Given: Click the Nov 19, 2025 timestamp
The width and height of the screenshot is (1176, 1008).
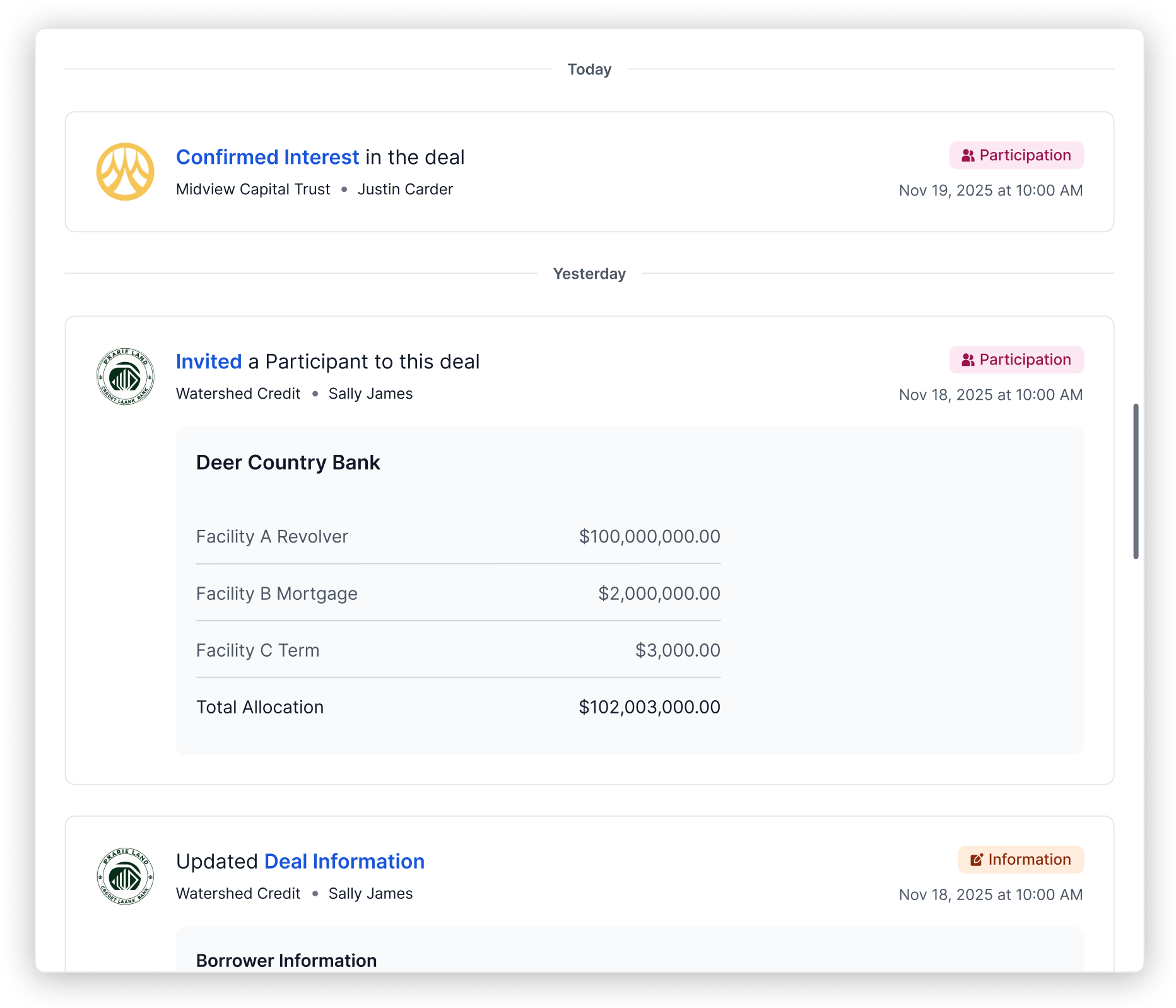Looking at the screenshot, I should coord(991,190).
